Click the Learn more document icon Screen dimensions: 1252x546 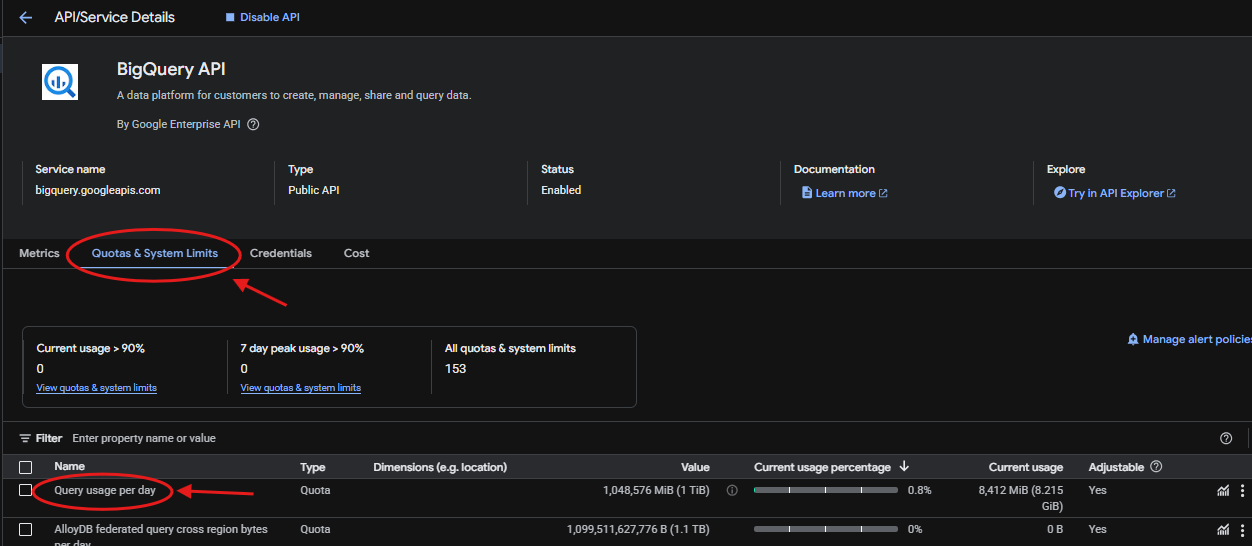807,193
